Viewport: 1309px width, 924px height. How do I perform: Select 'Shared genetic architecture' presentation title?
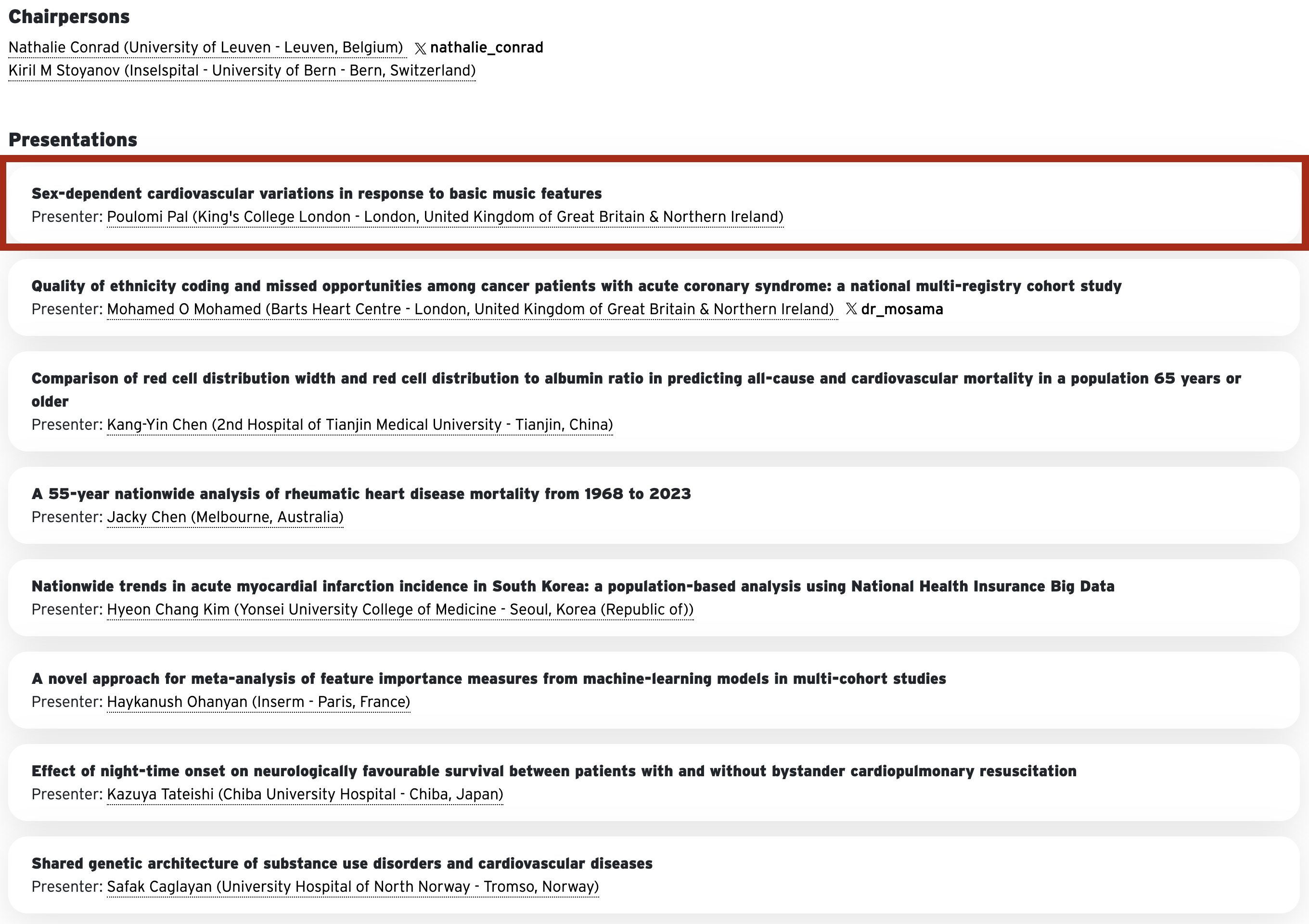342,863
